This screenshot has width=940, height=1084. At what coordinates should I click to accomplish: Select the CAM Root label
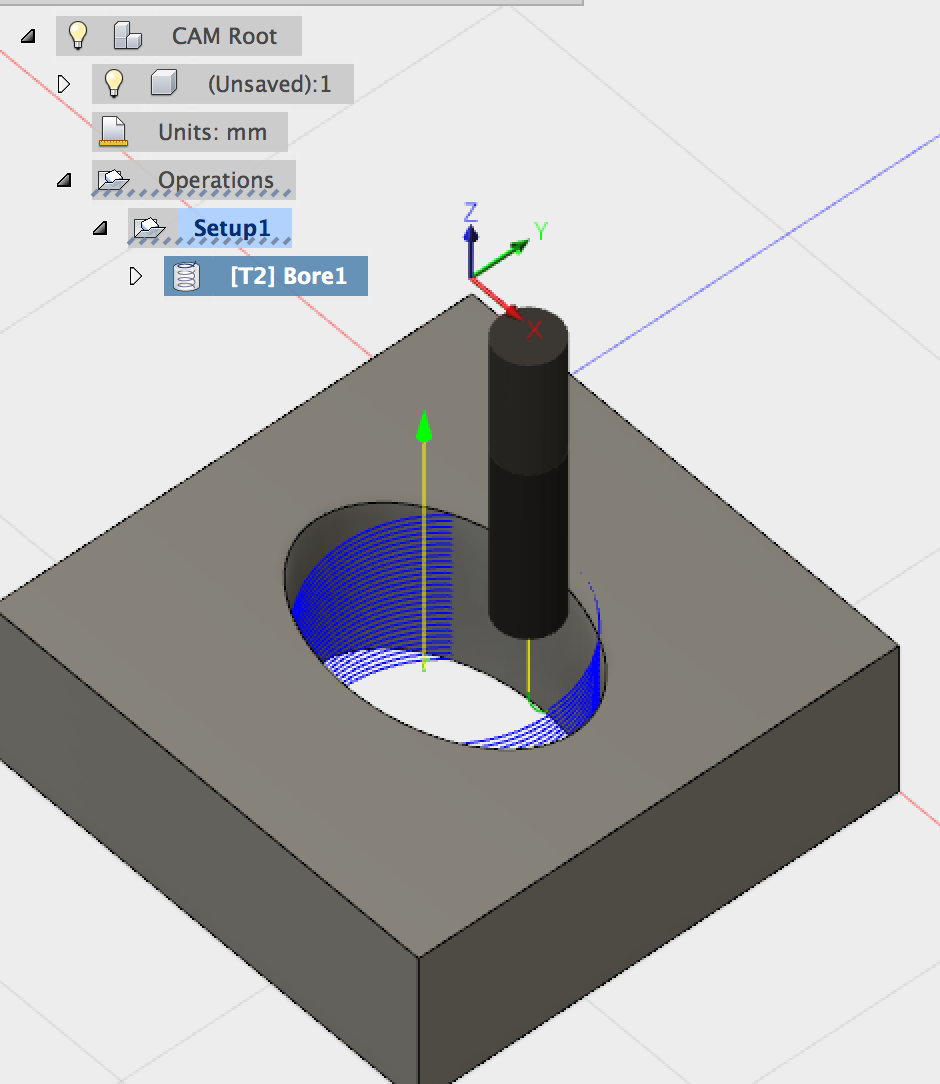(x=224, y=36)
